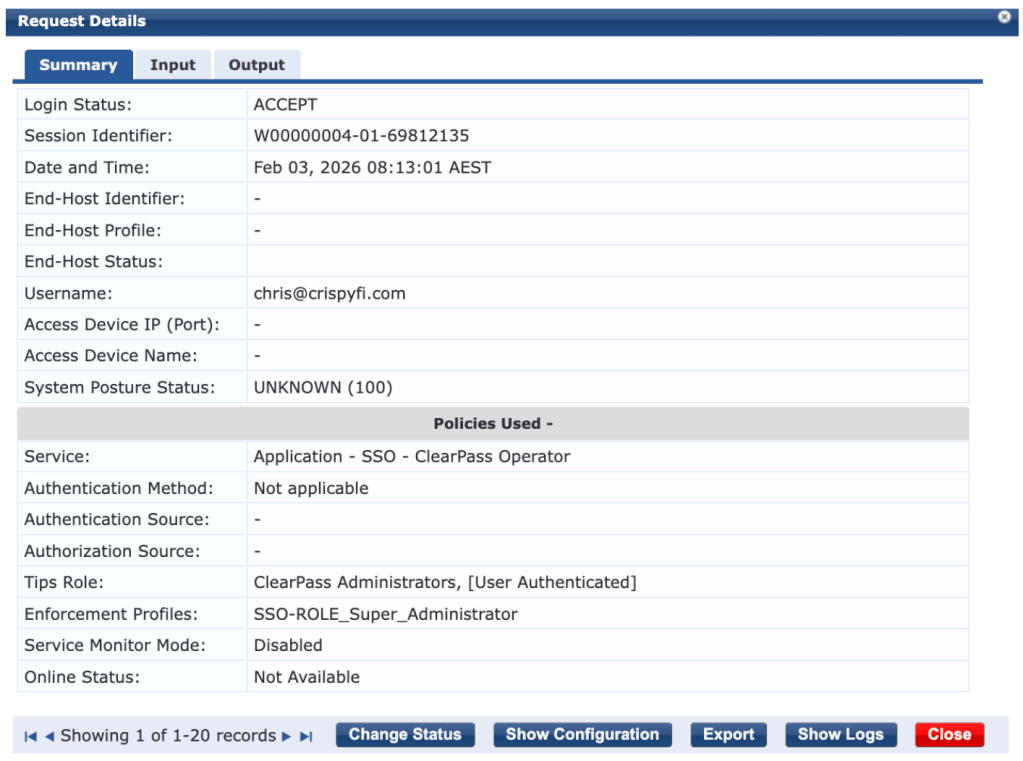This screenshot has width=1023, height=761.
Task: Advance to the next record
Action: coord(287,737)
